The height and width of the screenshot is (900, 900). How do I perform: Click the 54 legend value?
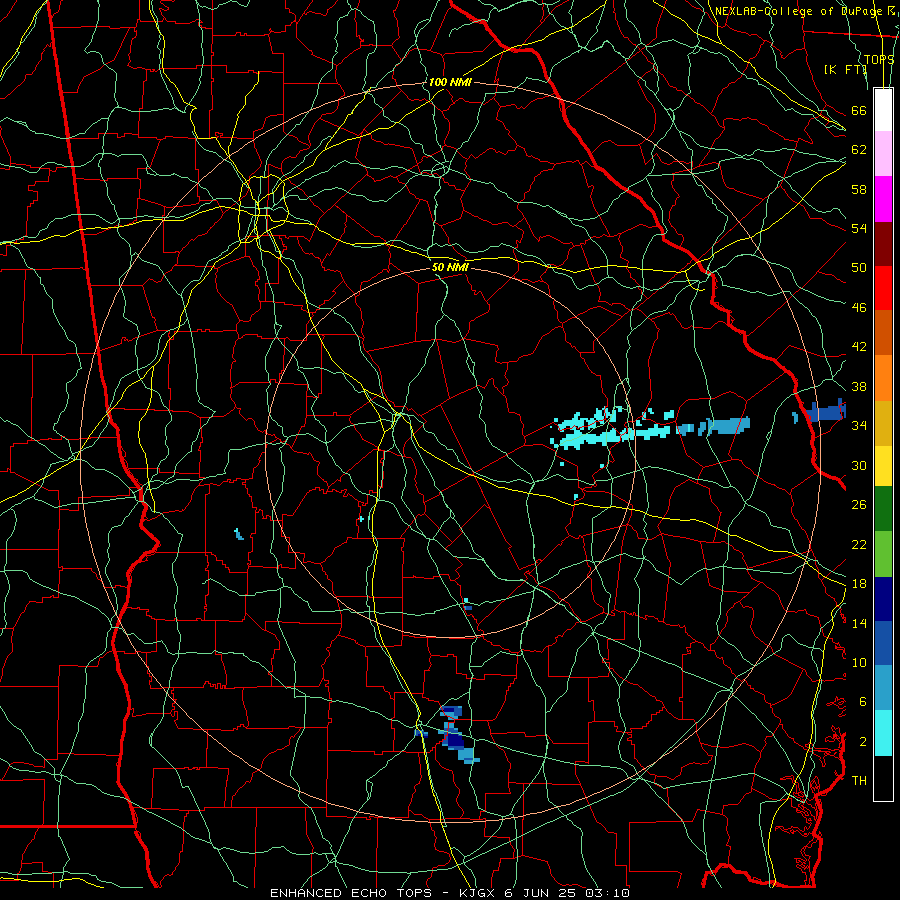[859, 228]
